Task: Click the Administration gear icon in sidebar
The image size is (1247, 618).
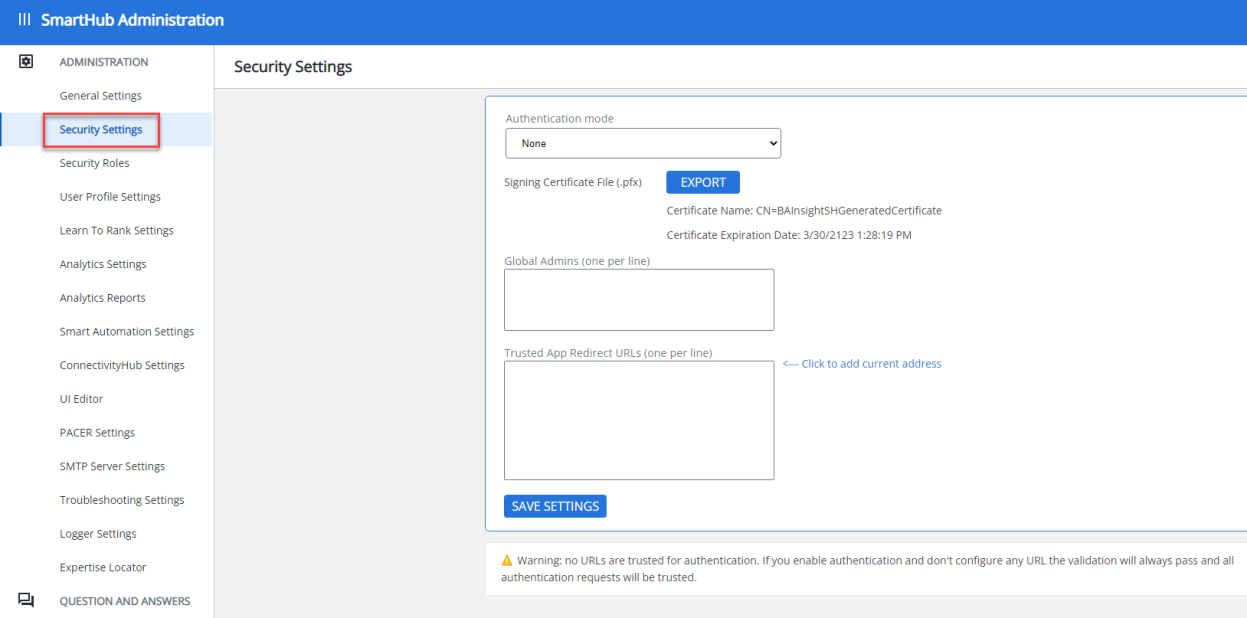Action: pyautogui.click(x=26, y=62)
